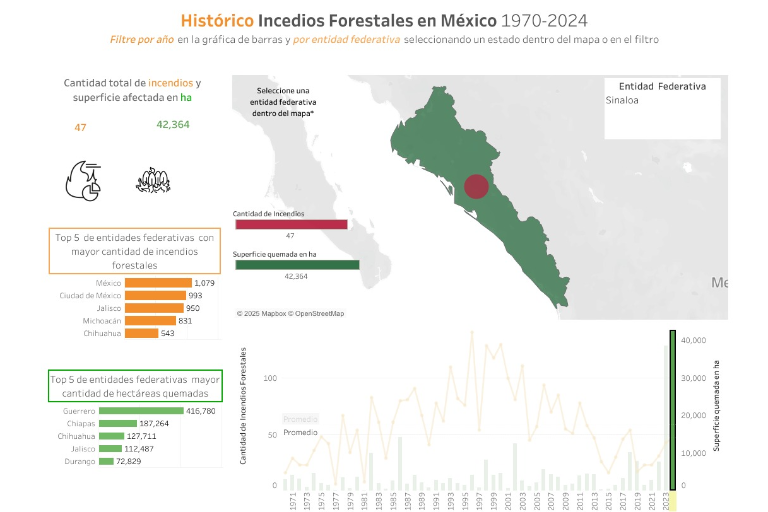Select the 1985 bar in the yearly chart
This screenshot has height=512, width=768.
point(399,462)
